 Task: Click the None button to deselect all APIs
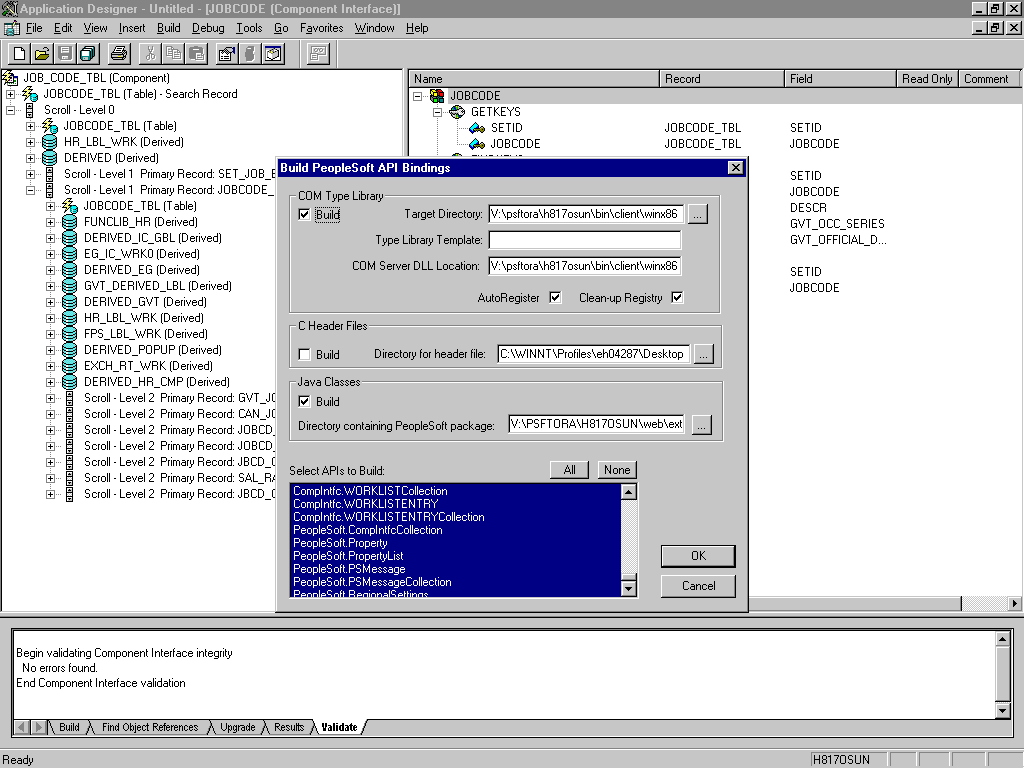[617, 469]
